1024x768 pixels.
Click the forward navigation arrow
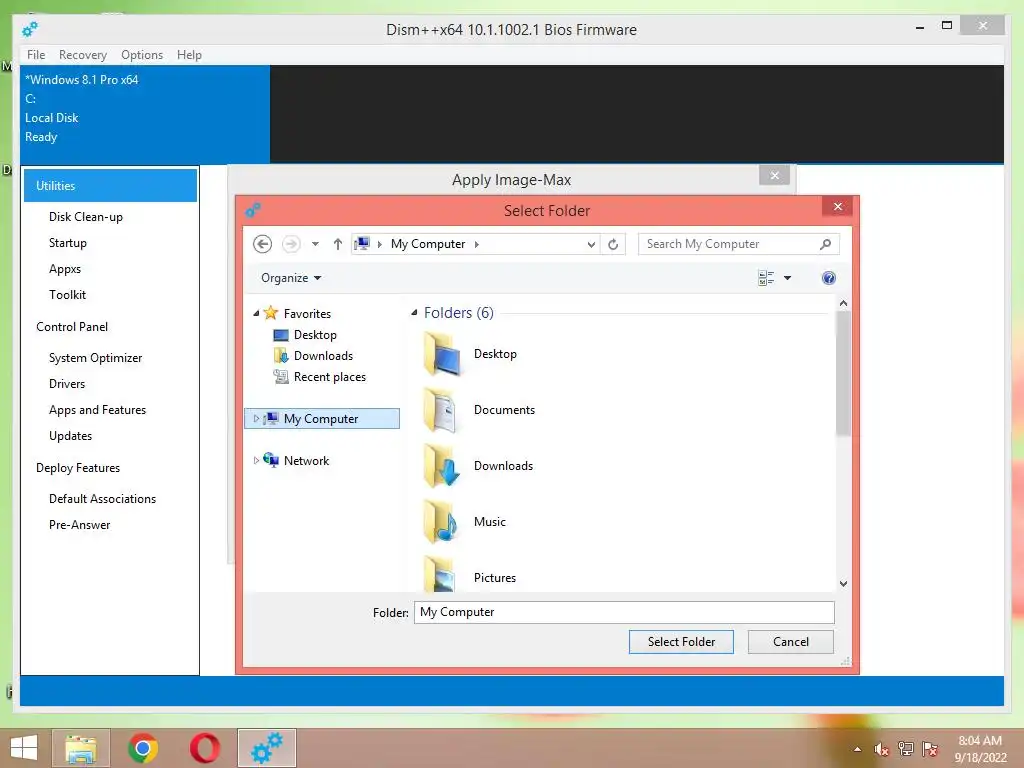[291, 244]
